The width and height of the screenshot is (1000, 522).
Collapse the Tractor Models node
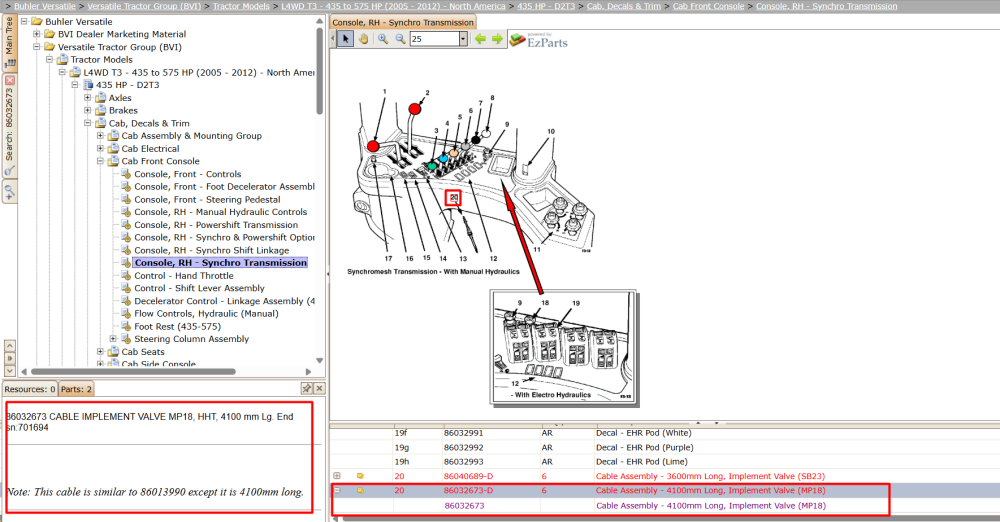50,59
